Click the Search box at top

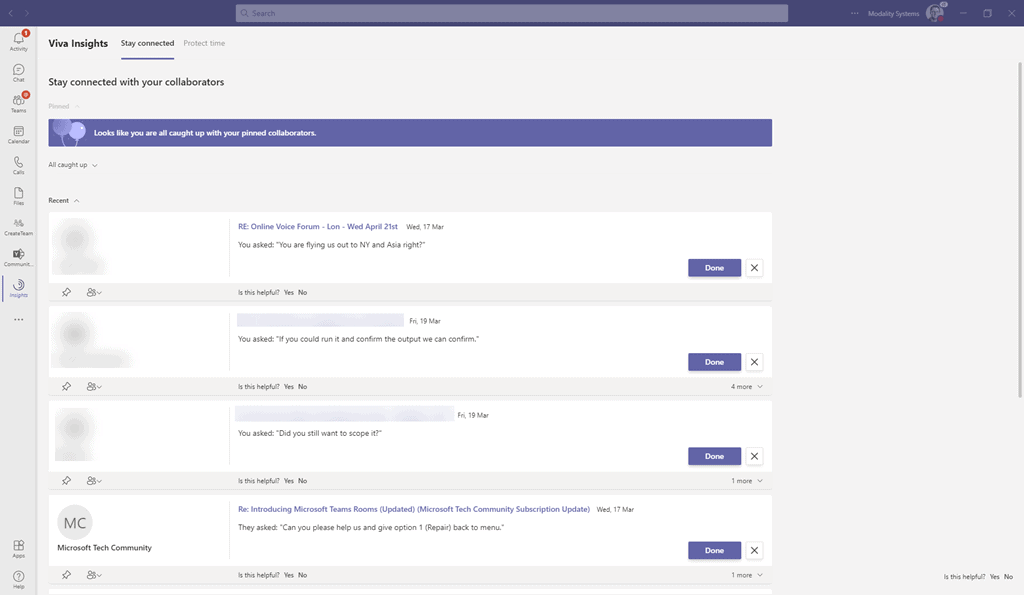pos(511,13)
